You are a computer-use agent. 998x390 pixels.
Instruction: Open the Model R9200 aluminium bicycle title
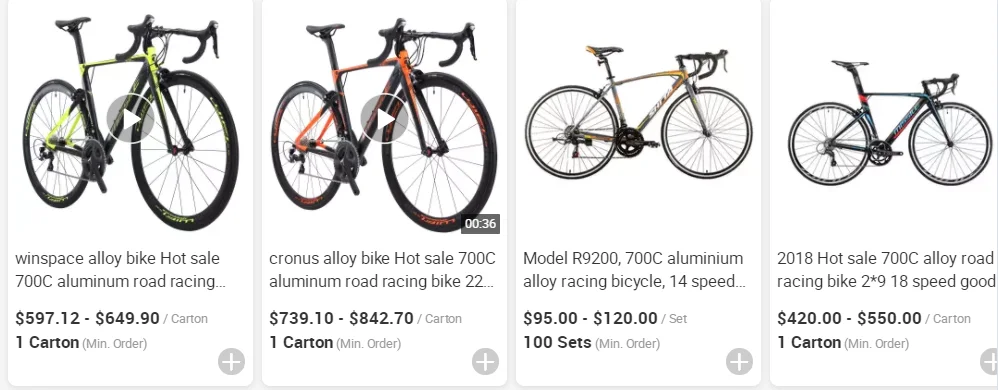pyautogui.click(x=635, y=270)
